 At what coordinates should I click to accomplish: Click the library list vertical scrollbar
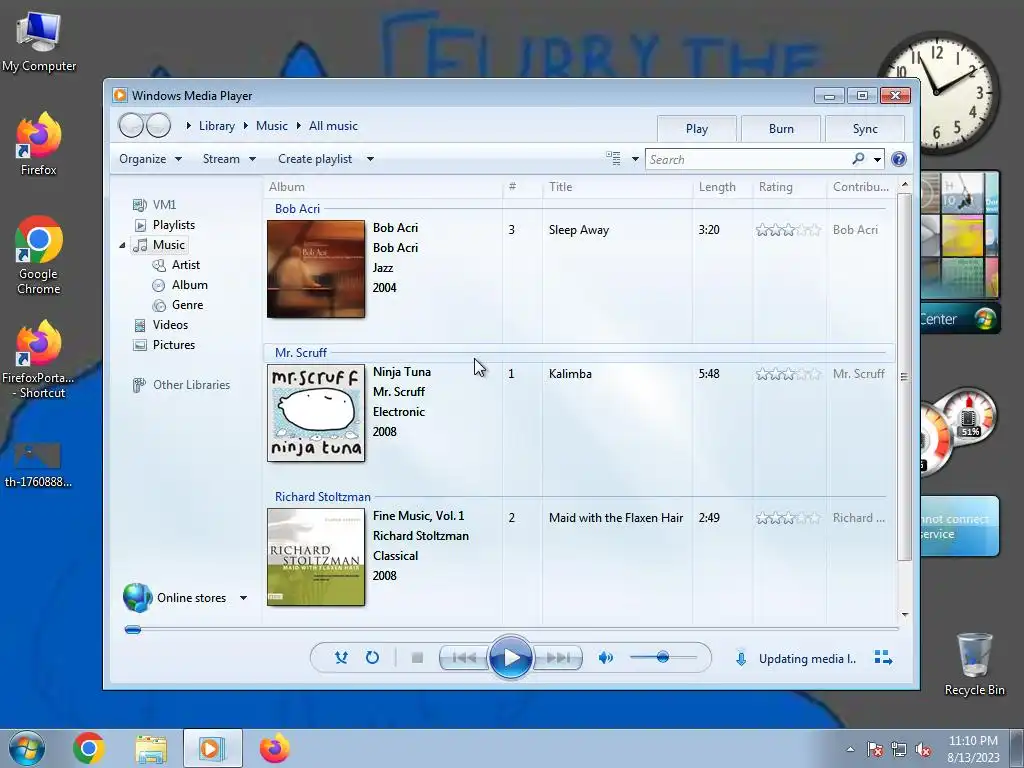point(904,377)
